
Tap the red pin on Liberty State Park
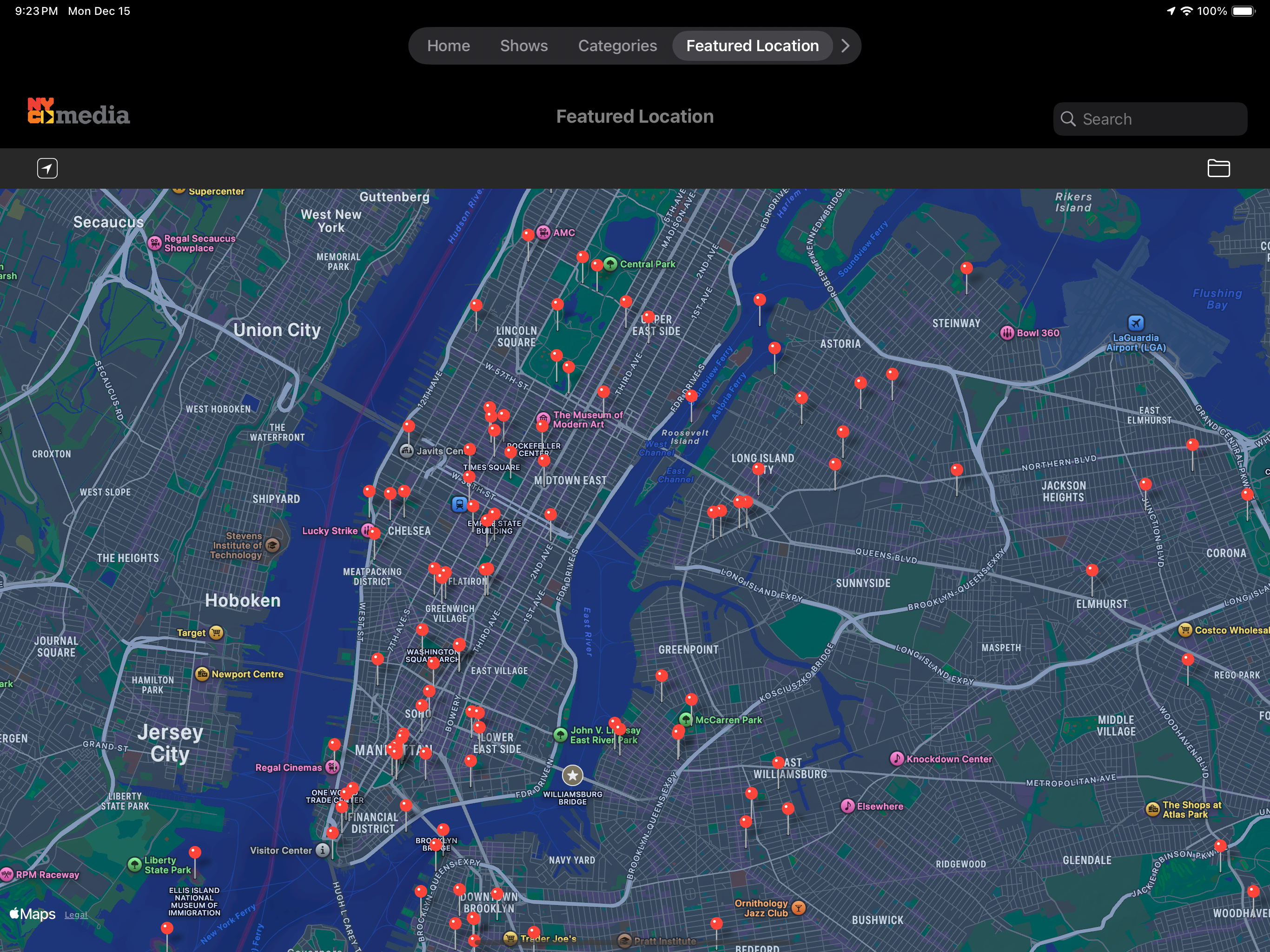[195, 852]
